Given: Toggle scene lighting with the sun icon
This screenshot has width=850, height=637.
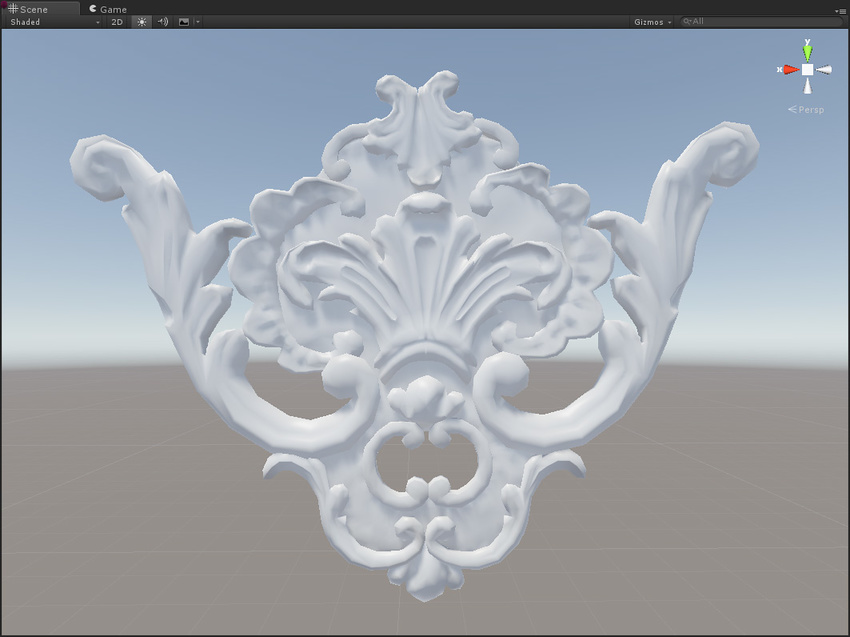Looking at the screenshot, I should [x=142, y=21].
